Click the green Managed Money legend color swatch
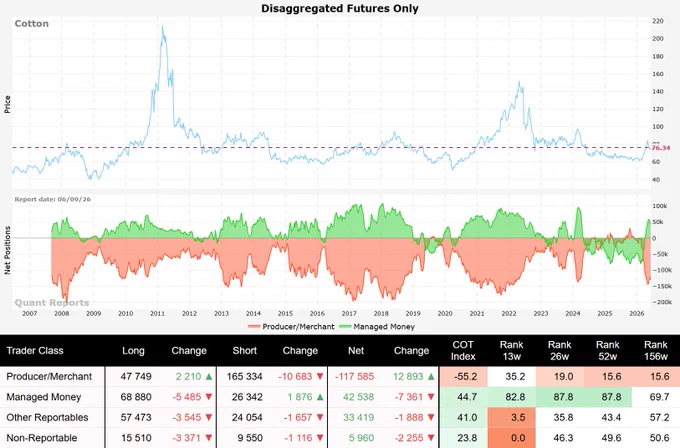The height and width of the screenshot is (448, 680). [345, 327]
